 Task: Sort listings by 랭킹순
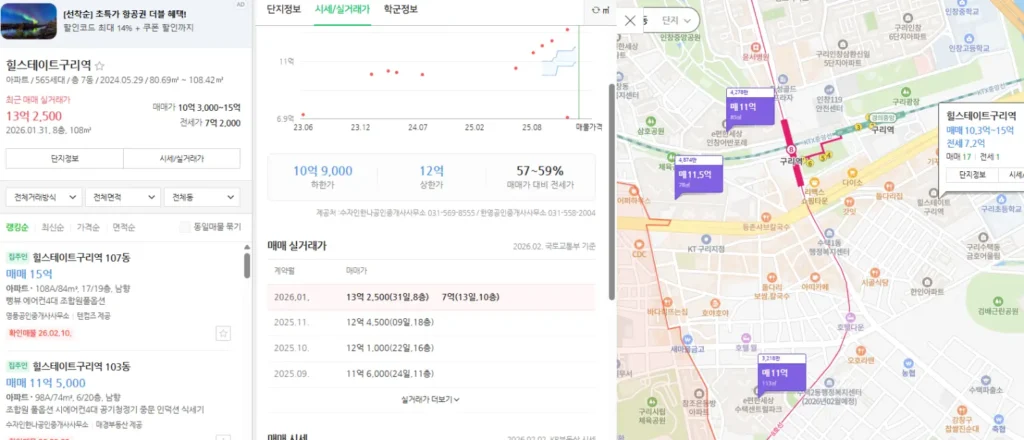click(x=18, y=227)
